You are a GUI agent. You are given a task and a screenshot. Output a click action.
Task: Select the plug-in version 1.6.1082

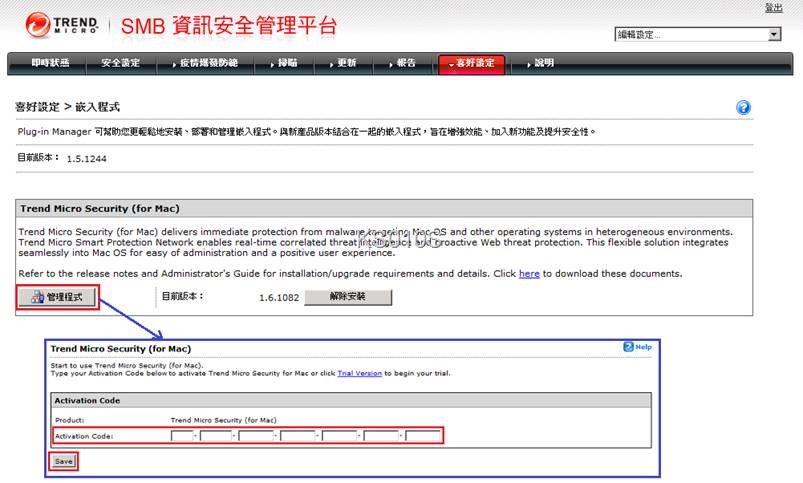click(x=279, y=298)
